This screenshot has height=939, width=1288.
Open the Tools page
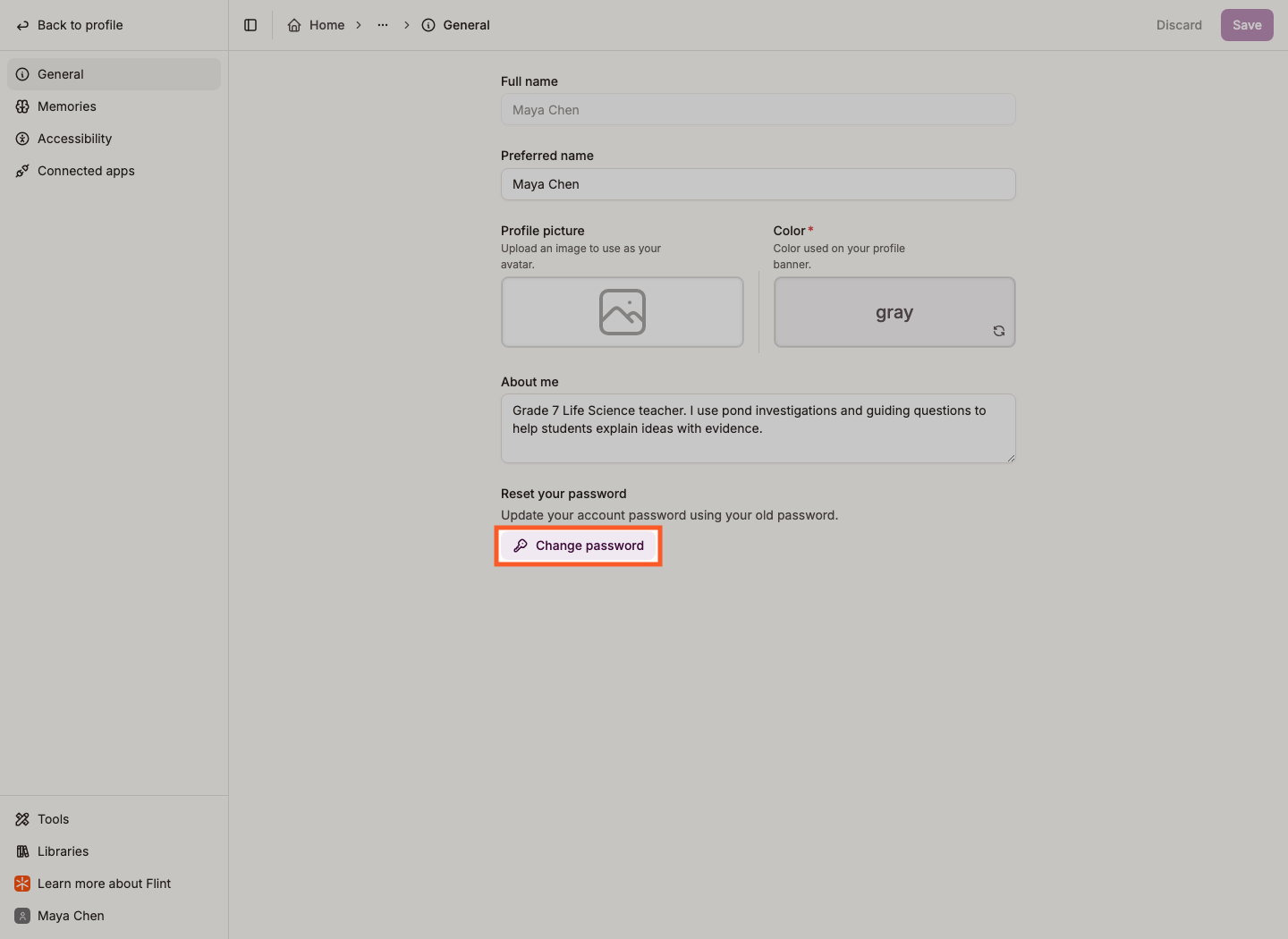[114, 819]
